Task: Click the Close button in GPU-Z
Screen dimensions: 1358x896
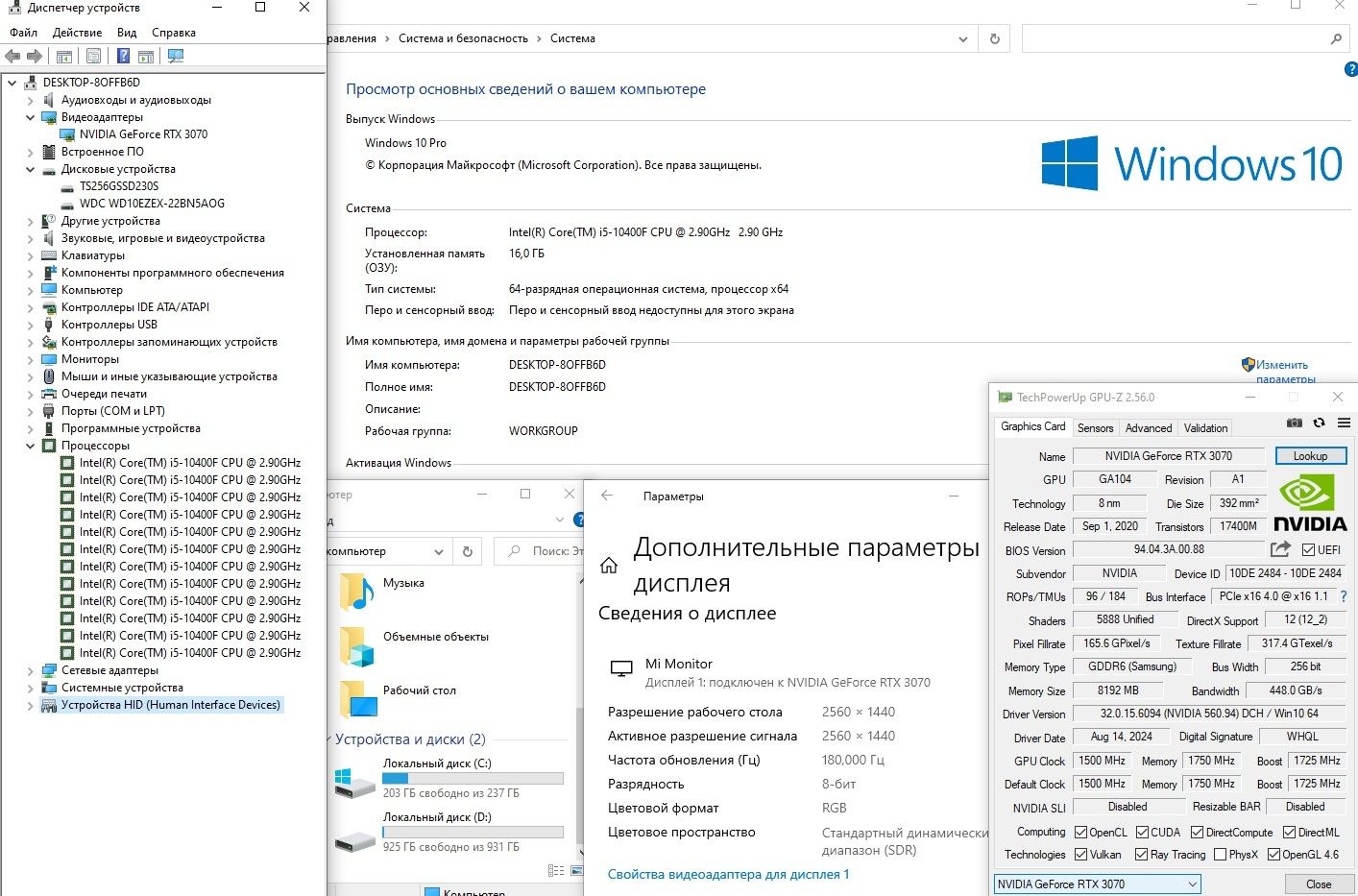Action: (x=1319, y=884)
